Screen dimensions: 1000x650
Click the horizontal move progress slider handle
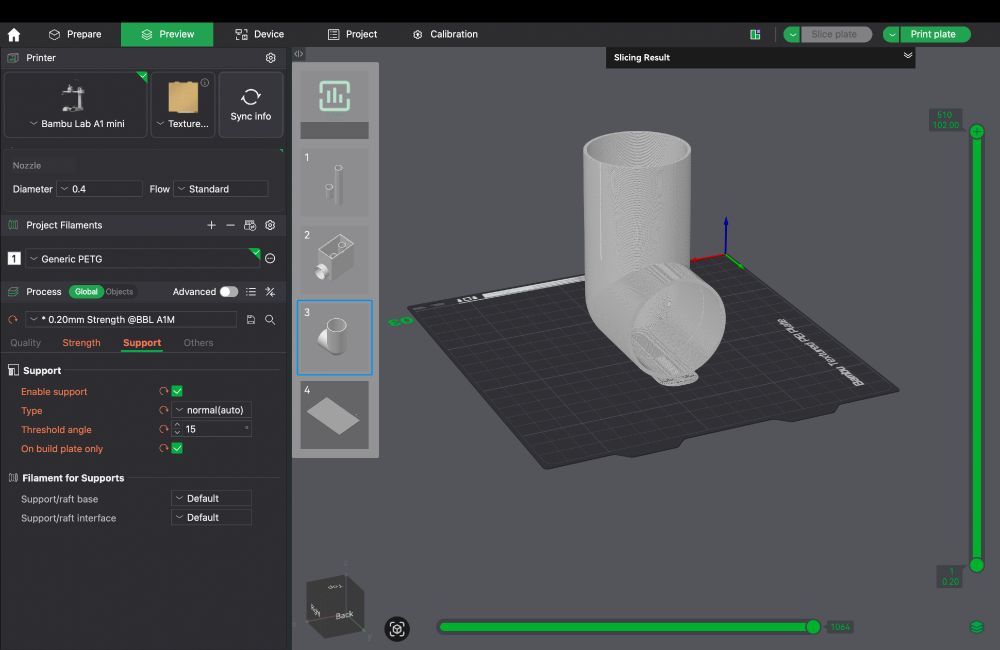(x=813, y=627)
